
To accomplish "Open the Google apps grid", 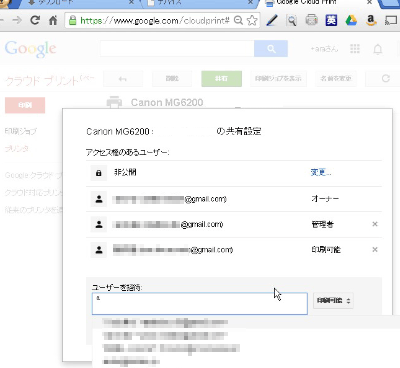I will [355, 49].
